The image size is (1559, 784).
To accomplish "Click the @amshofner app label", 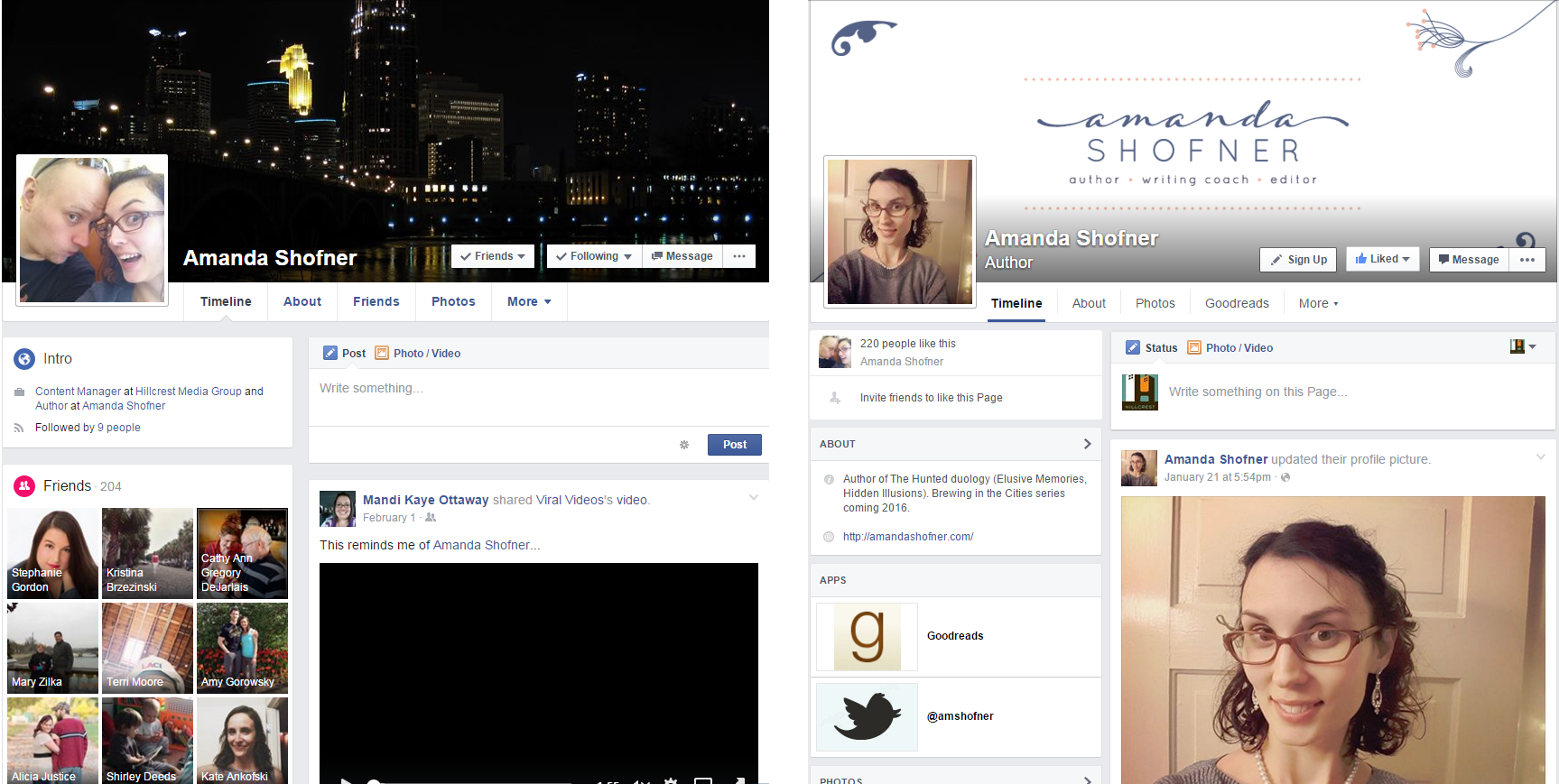I will [x=960, y=716].
